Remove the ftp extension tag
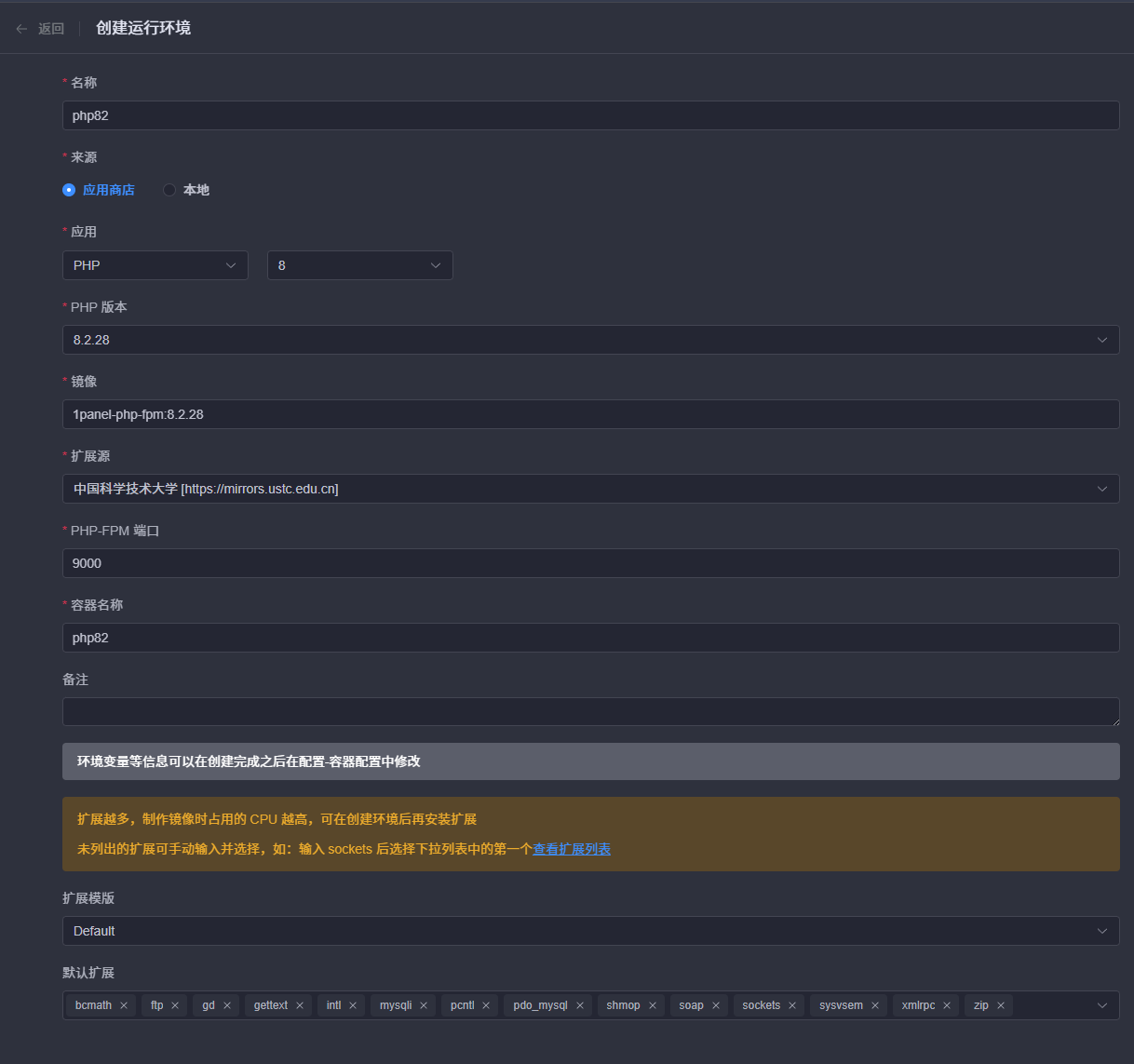Viewport: 1134px width, 1064px height. pyautogui.click(x=175, y=1005)
